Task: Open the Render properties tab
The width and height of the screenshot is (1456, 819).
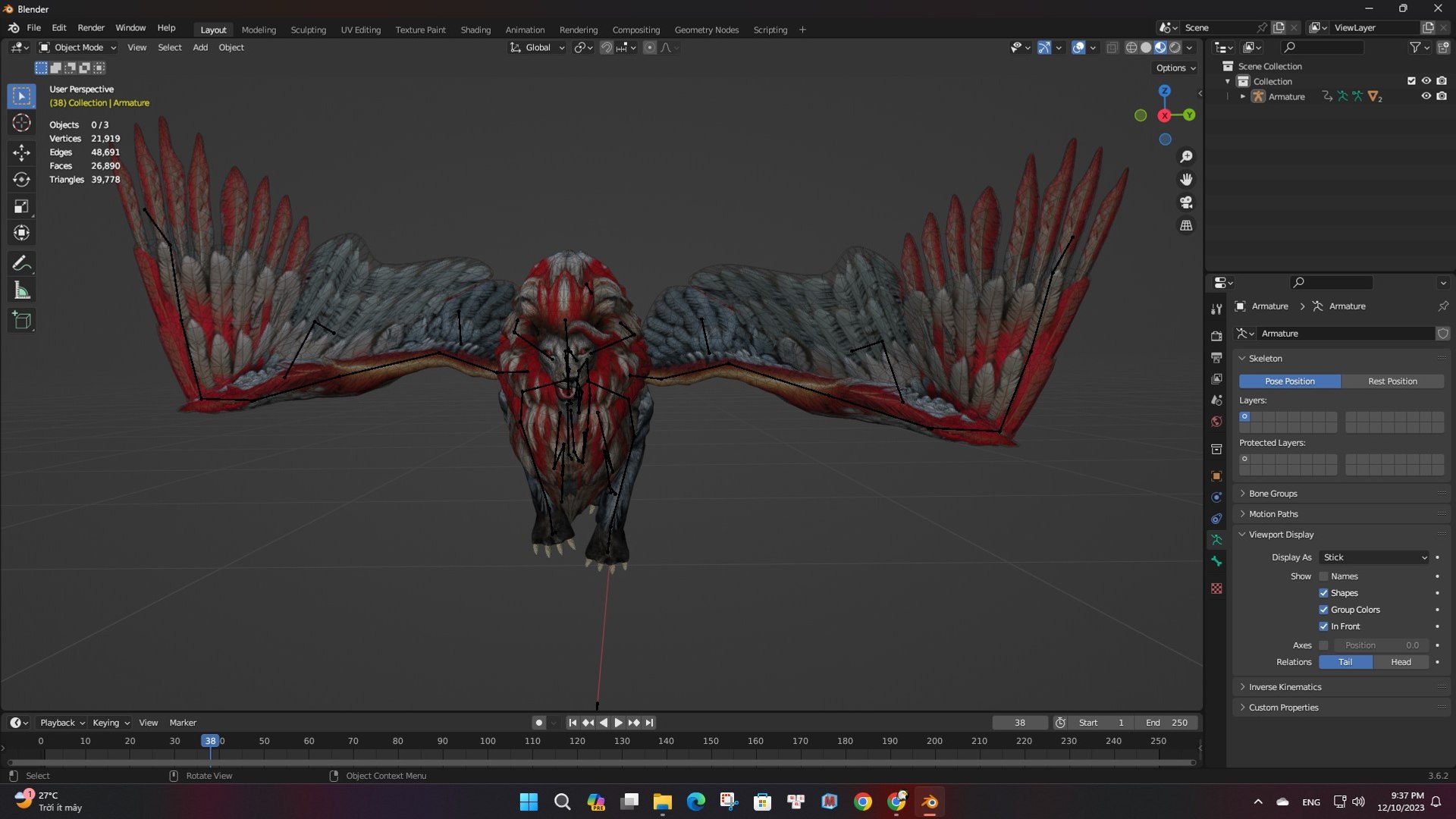Action: pyautogui.click(x=1216, y=336)
